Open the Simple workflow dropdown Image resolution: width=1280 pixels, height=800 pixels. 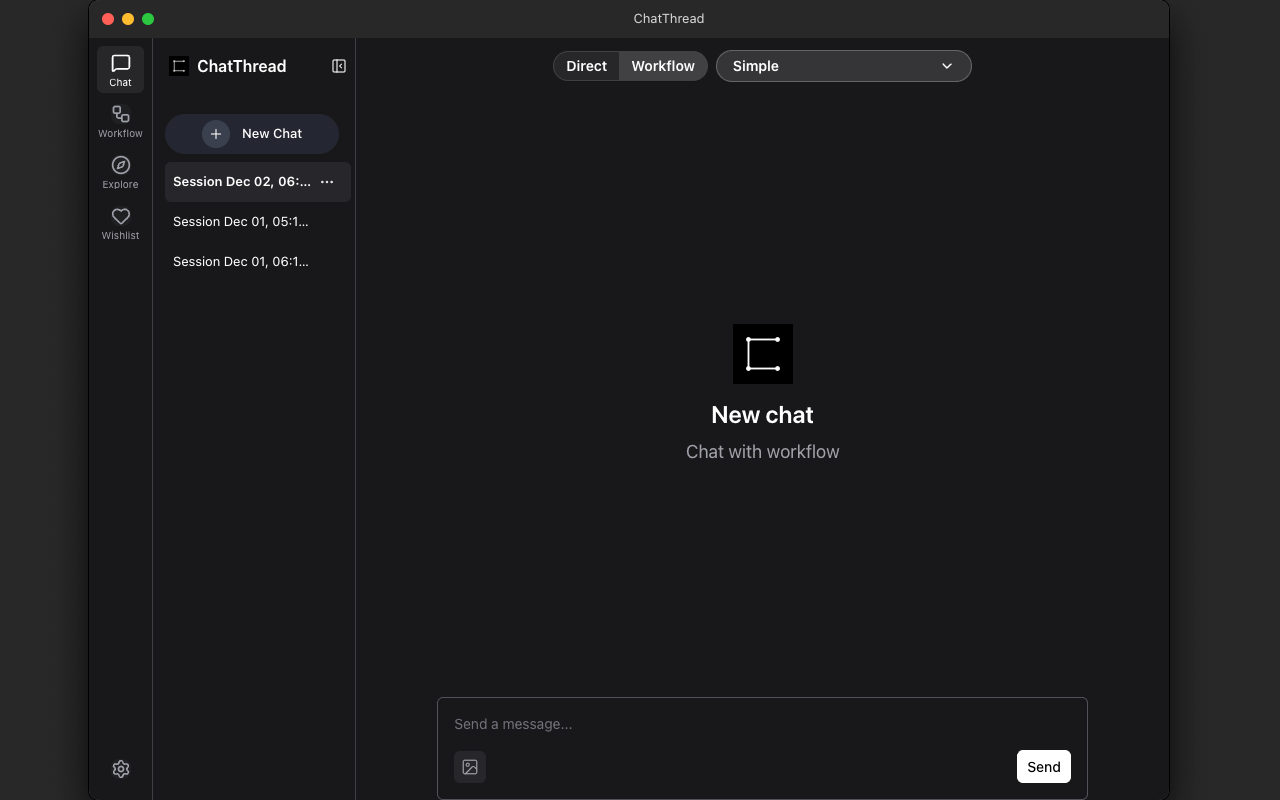point(844,66)
